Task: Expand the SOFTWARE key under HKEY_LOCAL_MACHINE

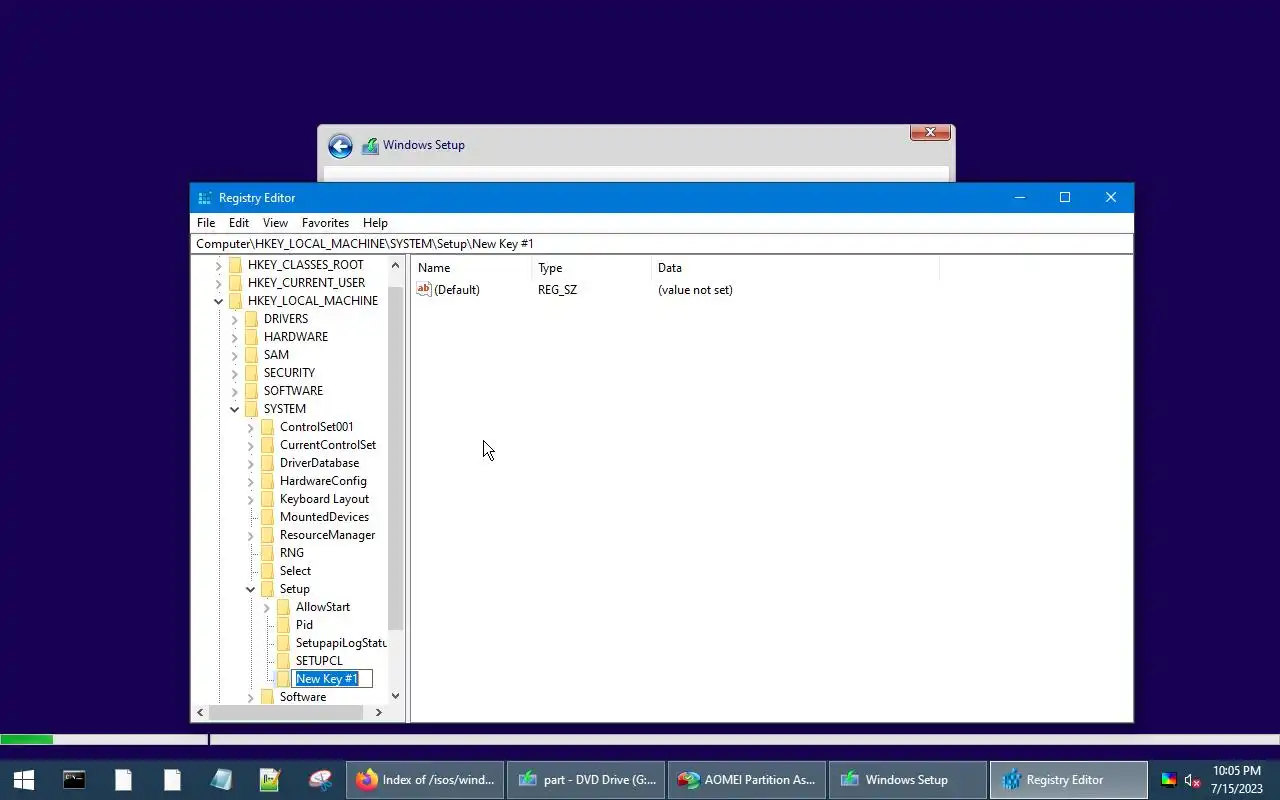Action: tap(235, 391)
